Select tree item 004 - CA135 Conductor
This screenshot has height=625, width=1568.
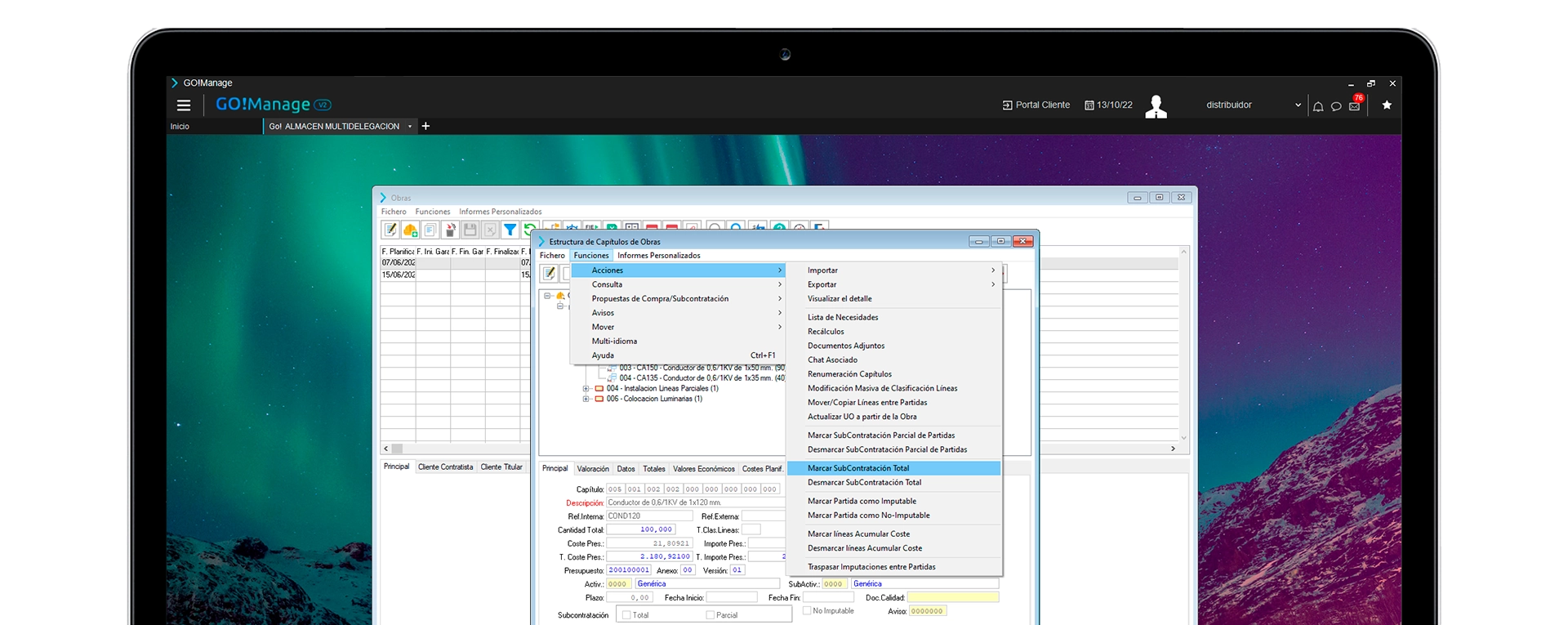(702, 378)
